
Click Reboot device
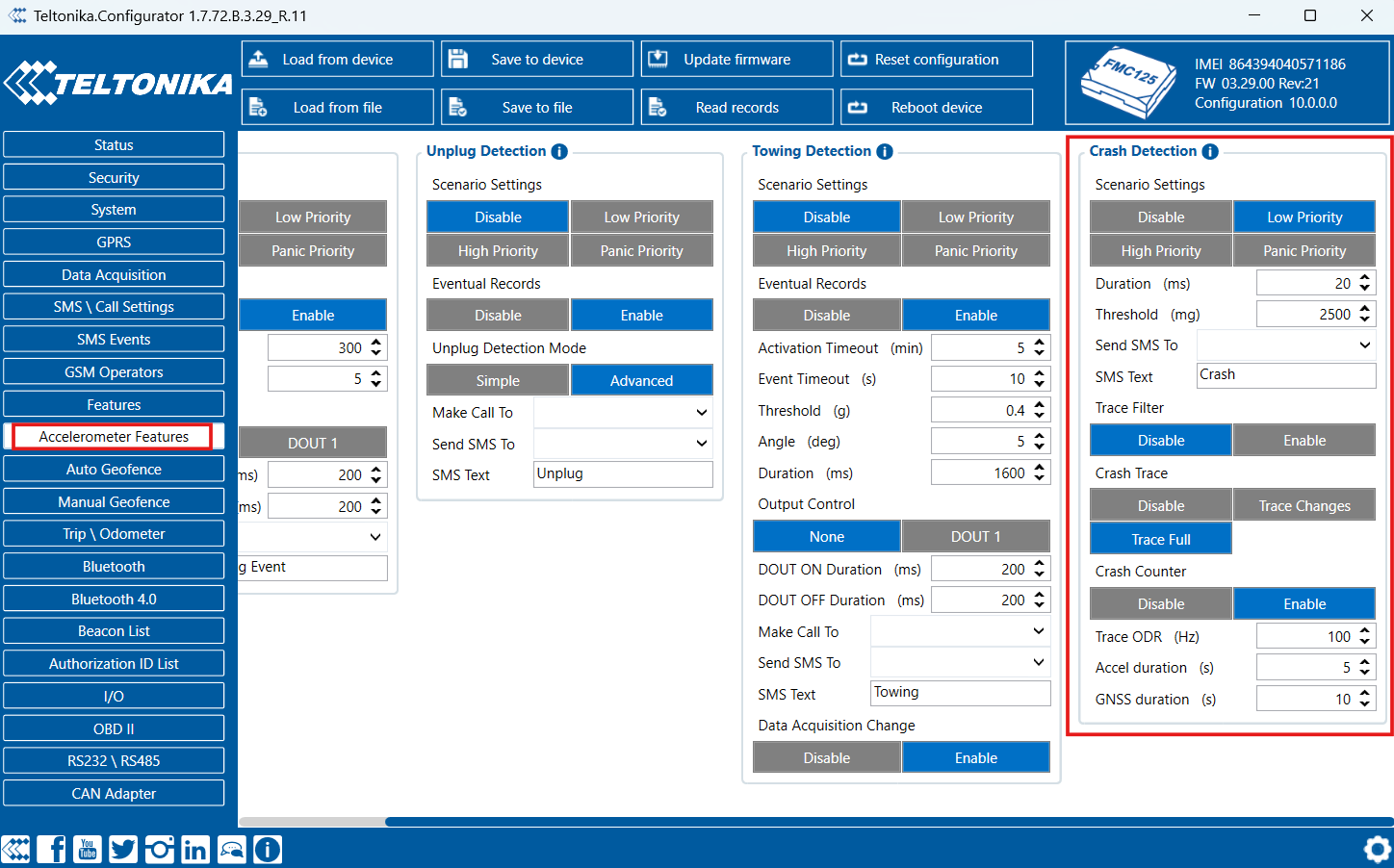click(937, 107)
